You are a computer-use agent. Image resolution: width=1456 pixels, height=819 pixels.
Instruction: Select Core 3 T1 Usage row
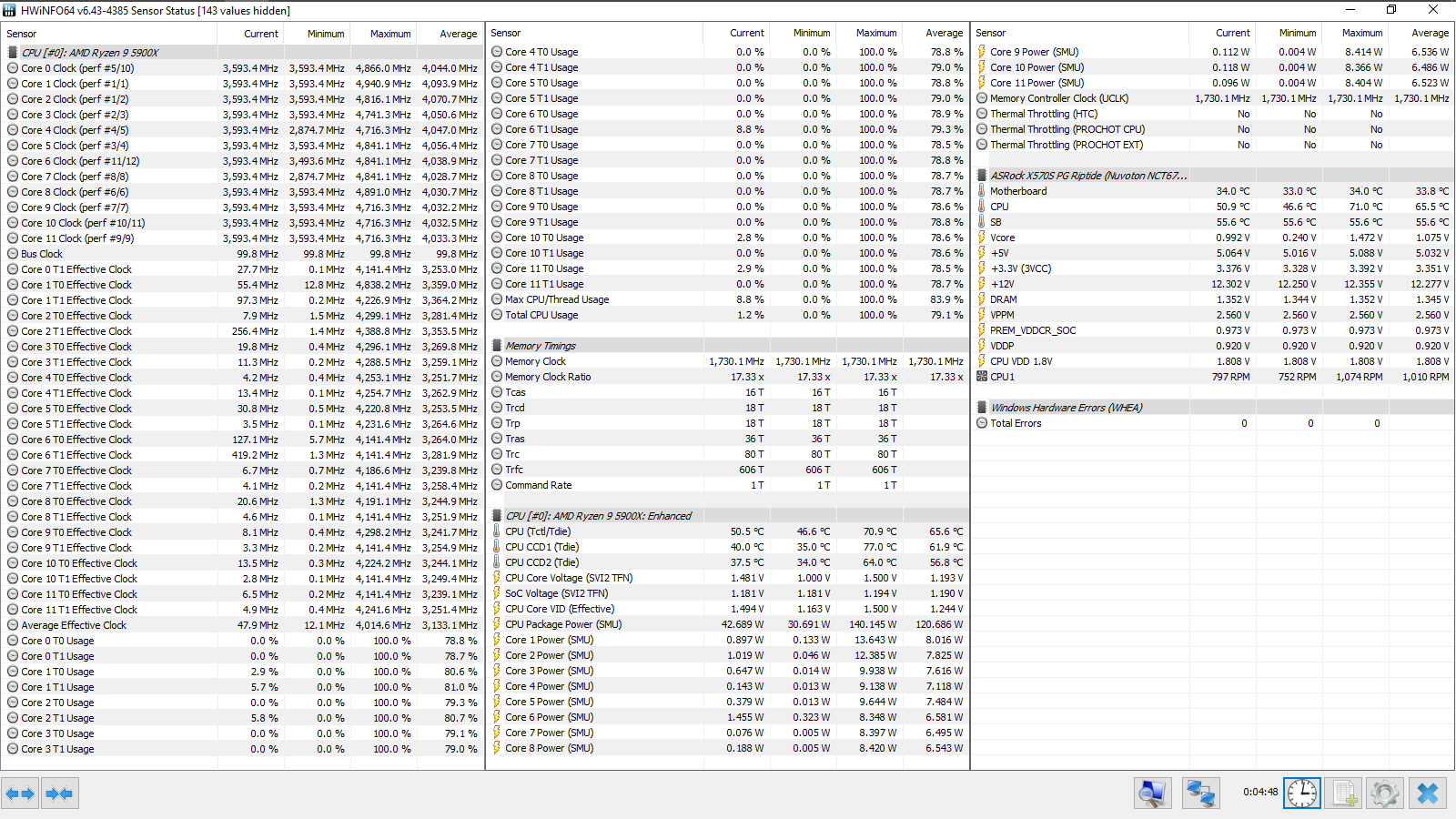point(242,749)
